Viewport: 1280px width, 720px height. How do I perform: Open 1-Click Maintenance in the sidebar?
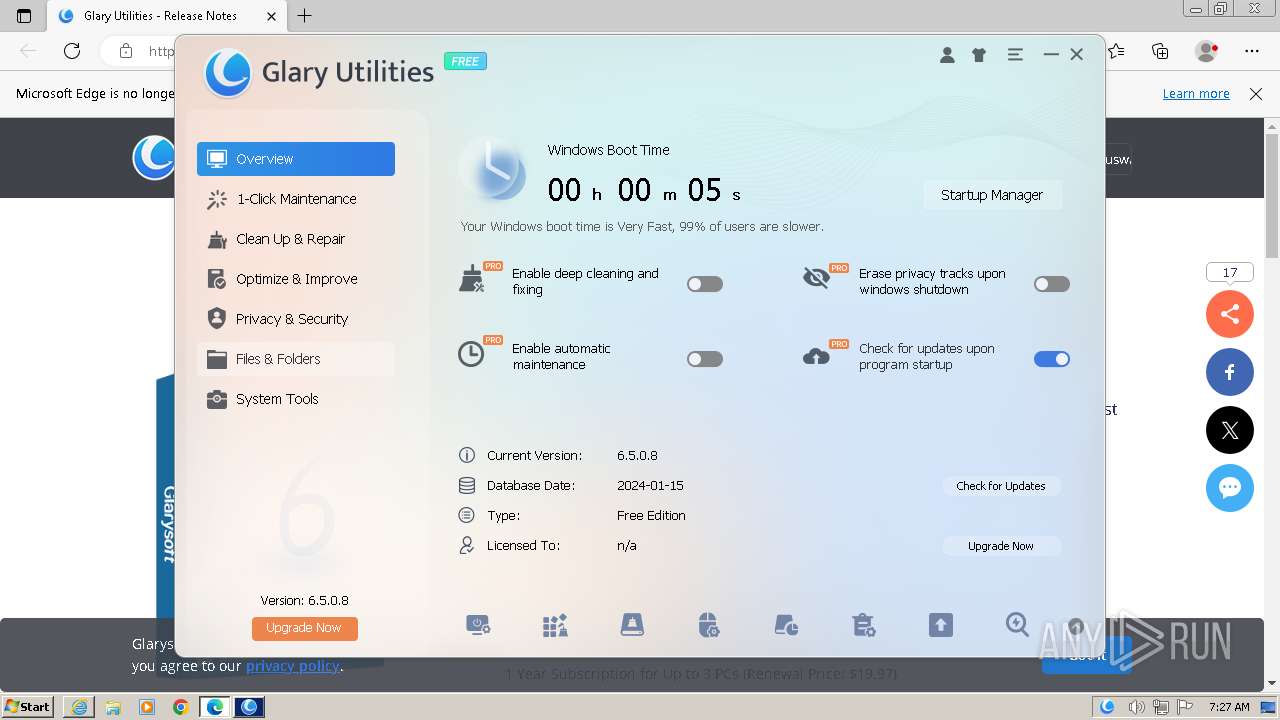(x=296, y=199)
